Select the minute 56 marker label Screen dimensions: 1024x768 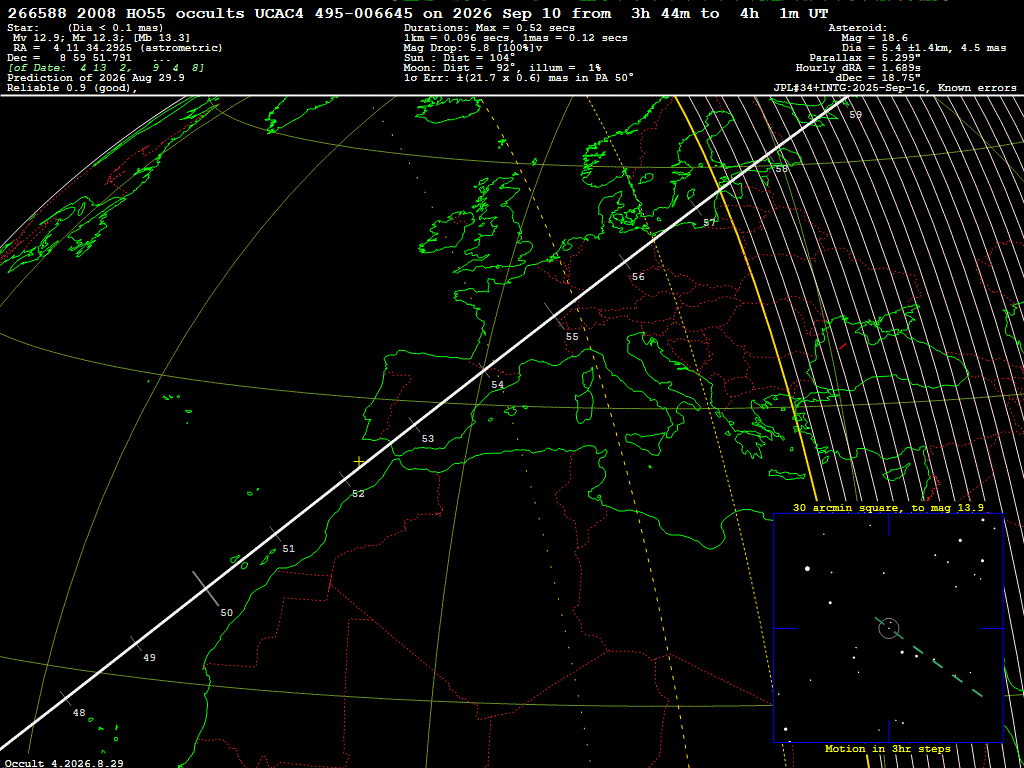(x=638, y=277)
